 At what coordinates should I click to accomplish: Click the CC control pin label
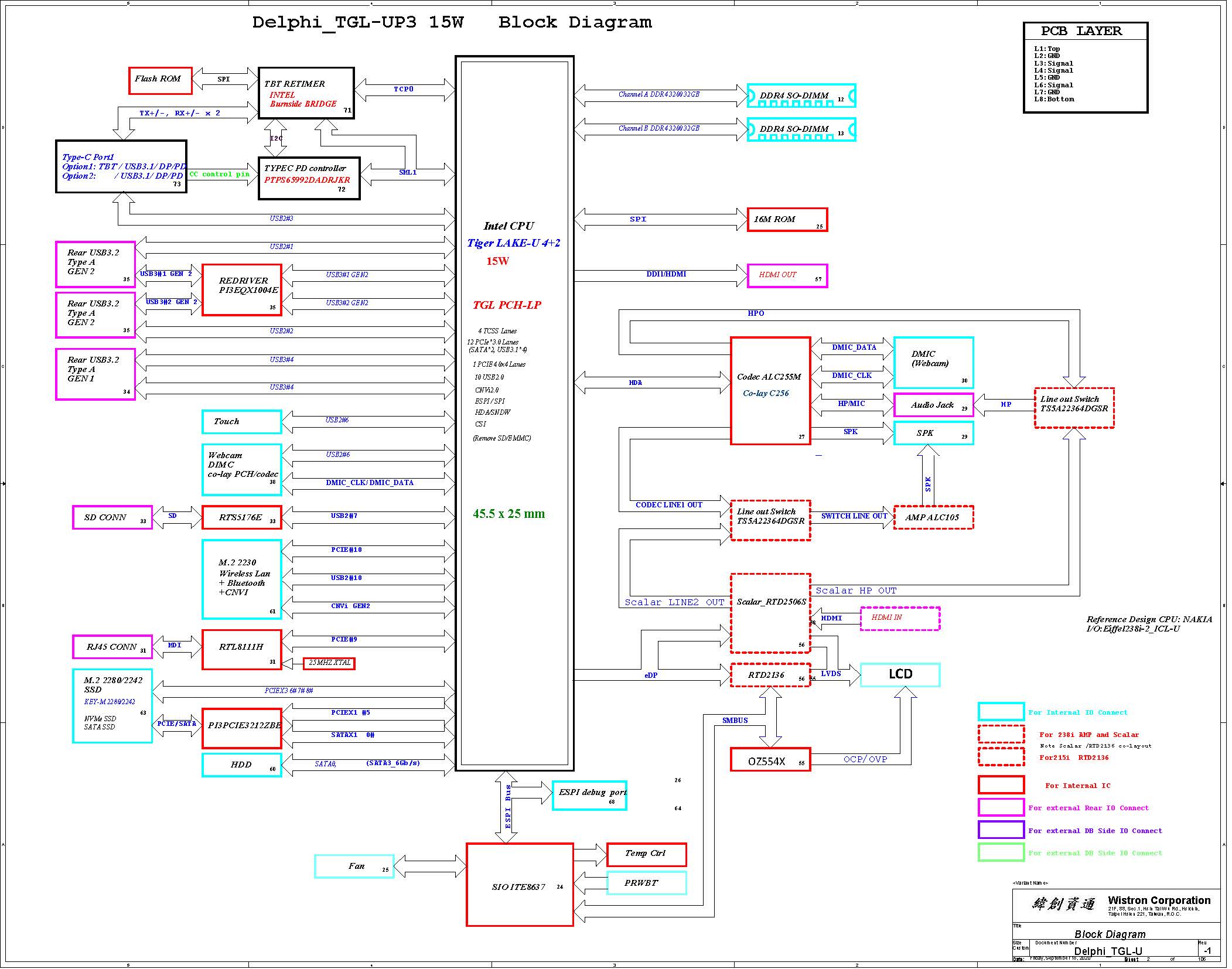220,174
